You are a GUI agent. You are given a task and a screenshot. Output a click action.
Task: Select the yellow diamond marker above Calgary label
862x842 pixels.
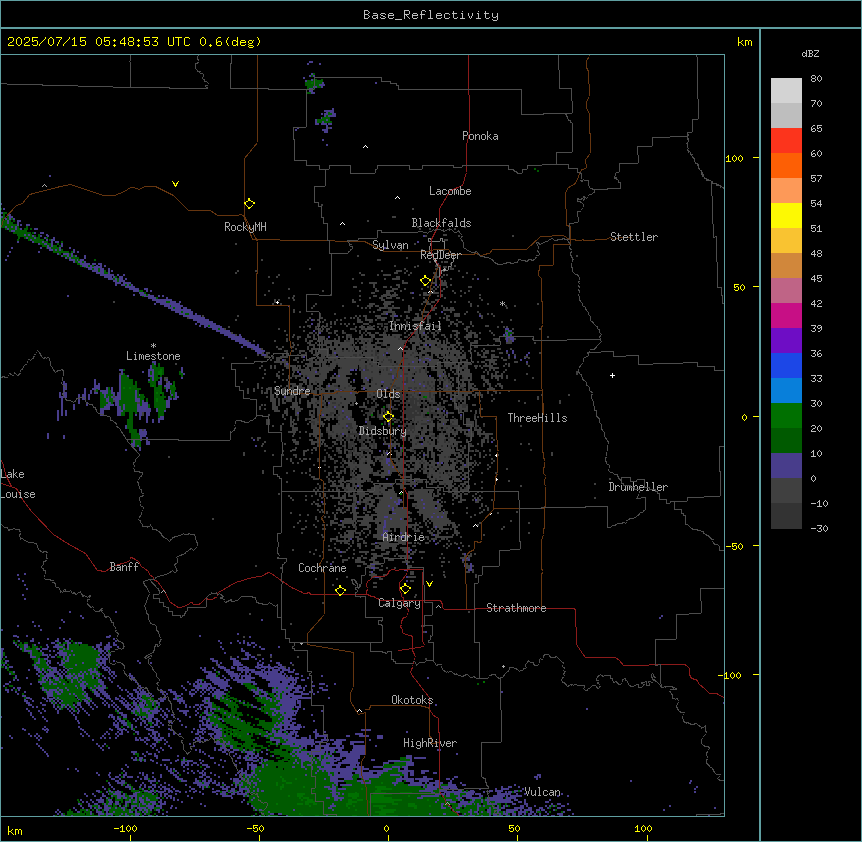tap(405, 589)
